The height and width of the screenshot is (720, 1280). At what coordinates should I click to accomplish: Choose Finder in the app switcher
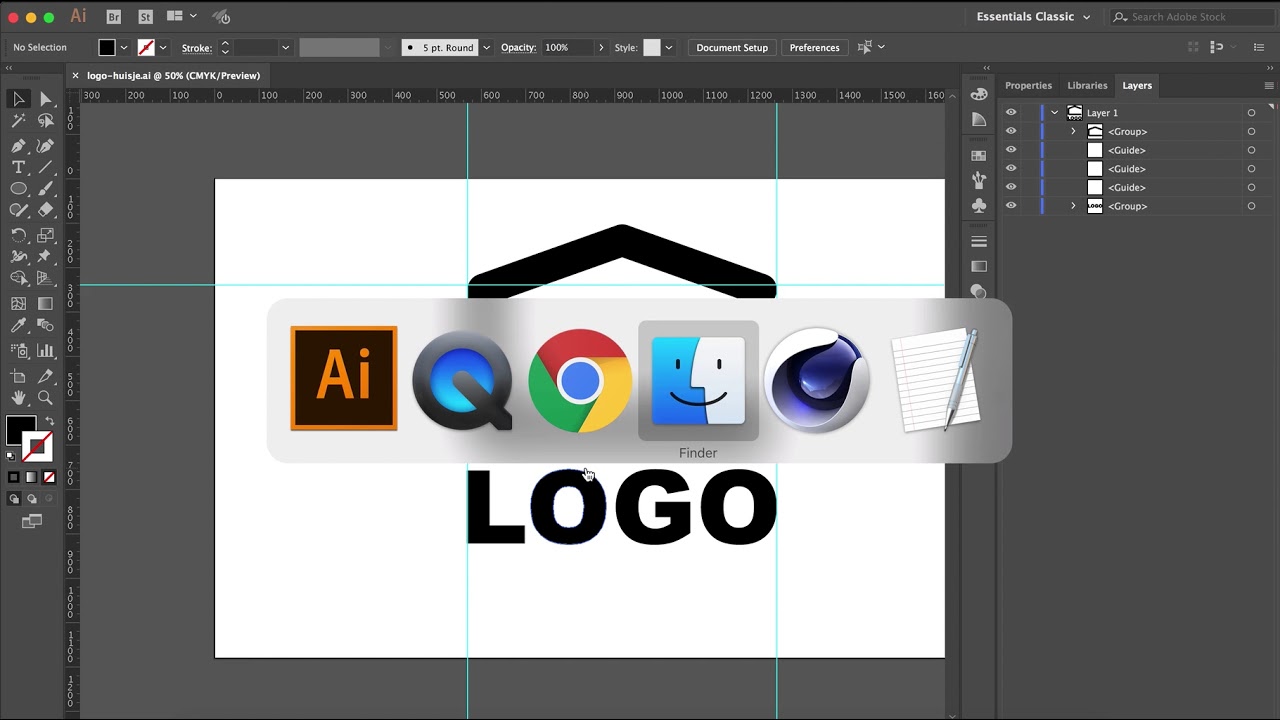point(698,380)
